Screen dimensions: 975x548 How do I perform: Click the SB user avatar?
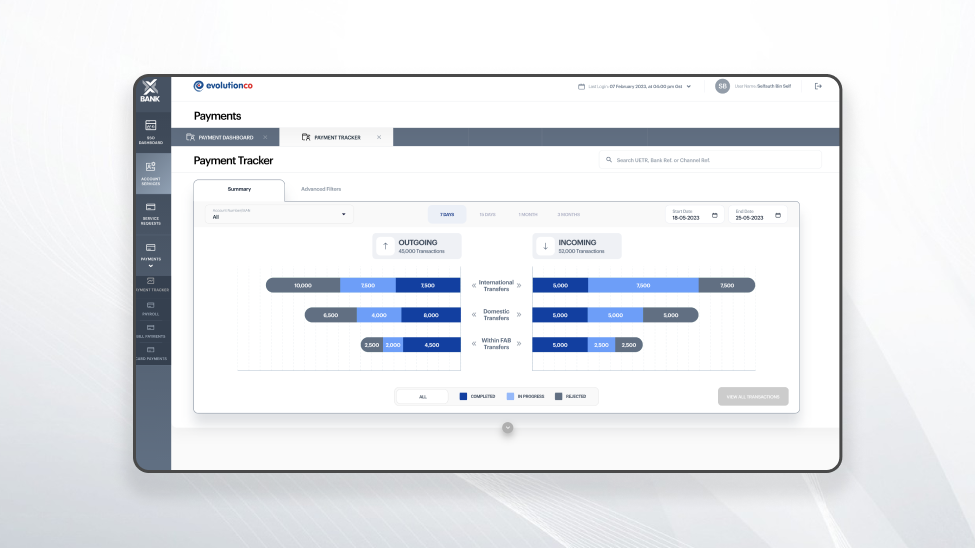pyautogui.click(x=722, y=86)
